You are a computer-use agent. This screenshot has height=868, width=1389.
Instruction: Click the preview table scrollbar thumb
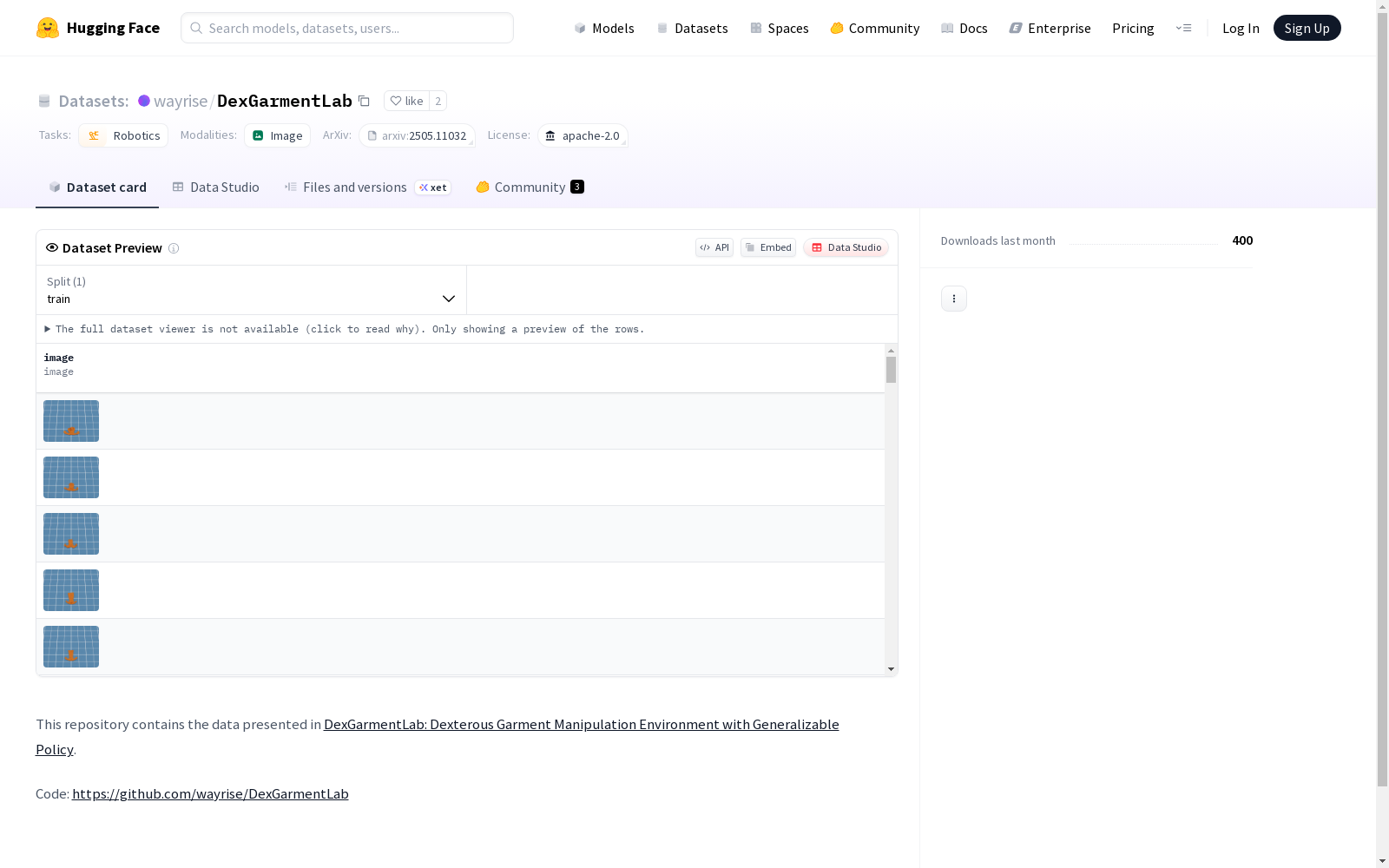click(891, 370)
